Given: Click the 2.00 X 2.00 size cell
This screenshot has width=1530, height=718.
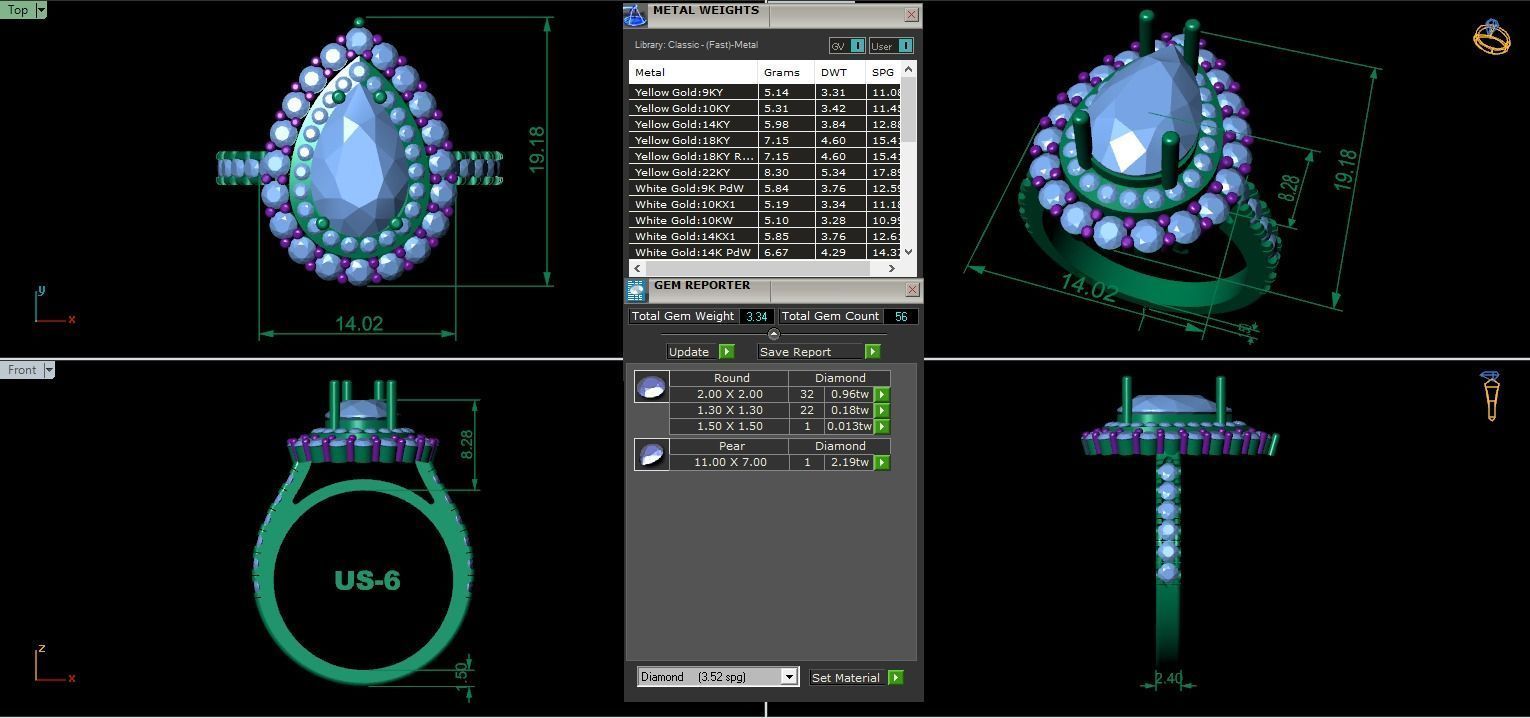Looking at the screenshot, I should [x=730, y=394].
